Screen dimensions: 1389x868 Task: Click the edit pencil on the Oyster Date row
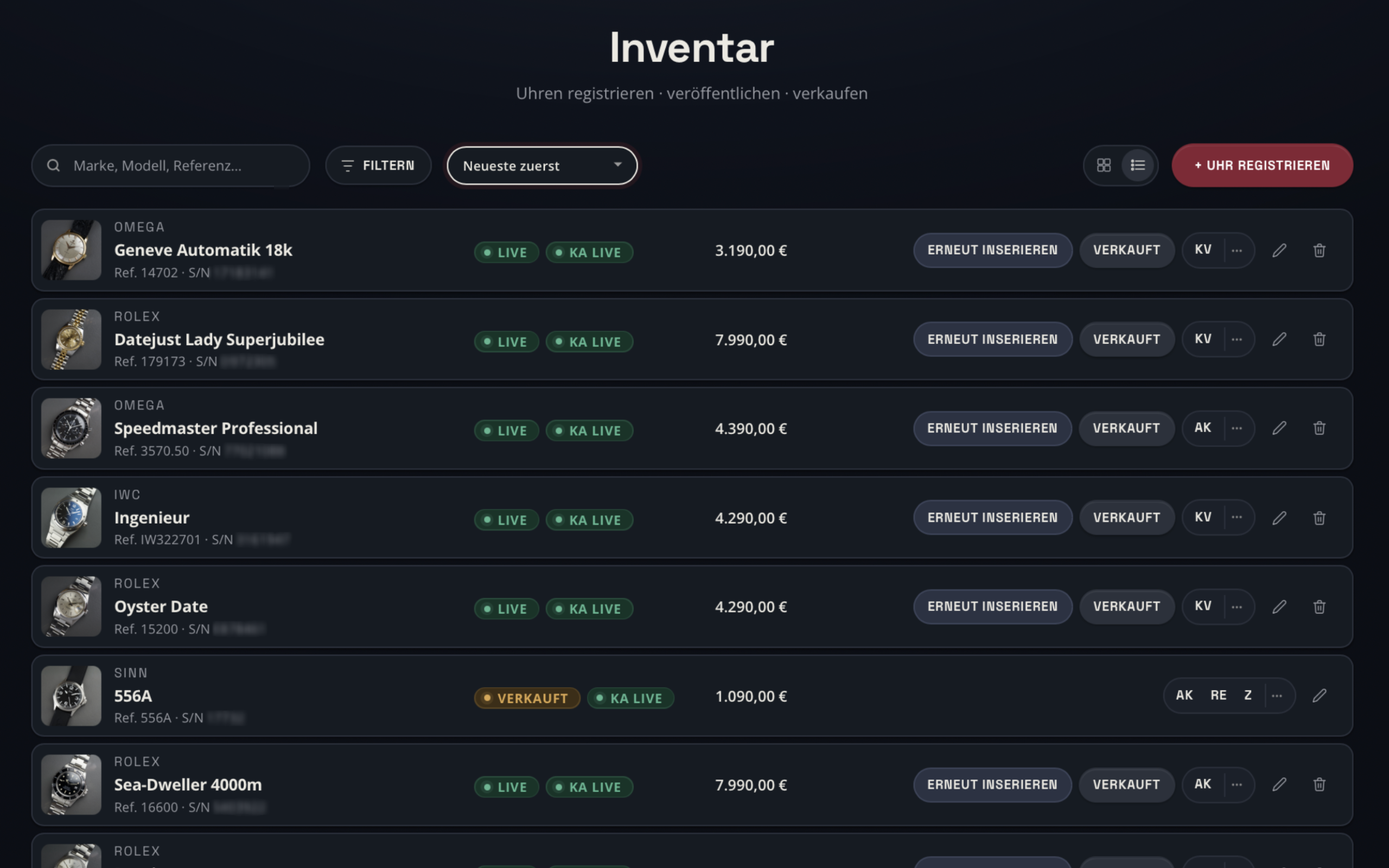1279,607
